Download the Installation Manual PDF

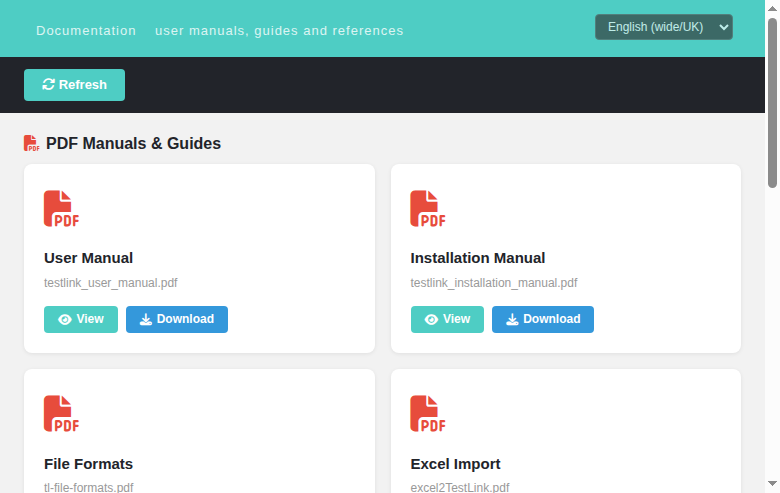click(x=543, y=319)
